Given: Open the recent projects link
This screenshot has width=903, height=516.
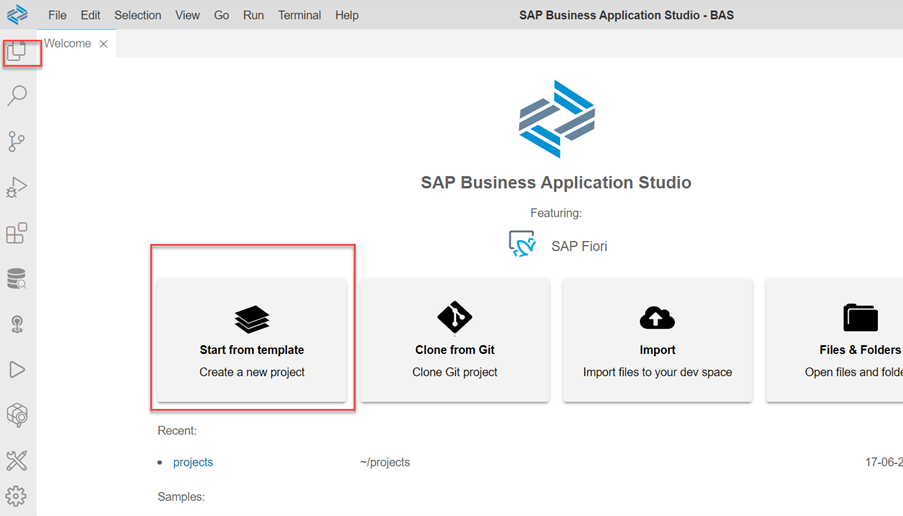Looking at the screenshot, I should [x=193, y=462].
